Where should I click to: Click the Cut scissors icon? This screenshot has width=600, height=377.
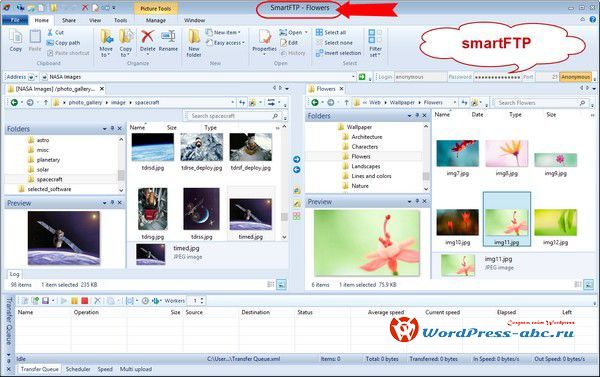[x=50, y=33]
